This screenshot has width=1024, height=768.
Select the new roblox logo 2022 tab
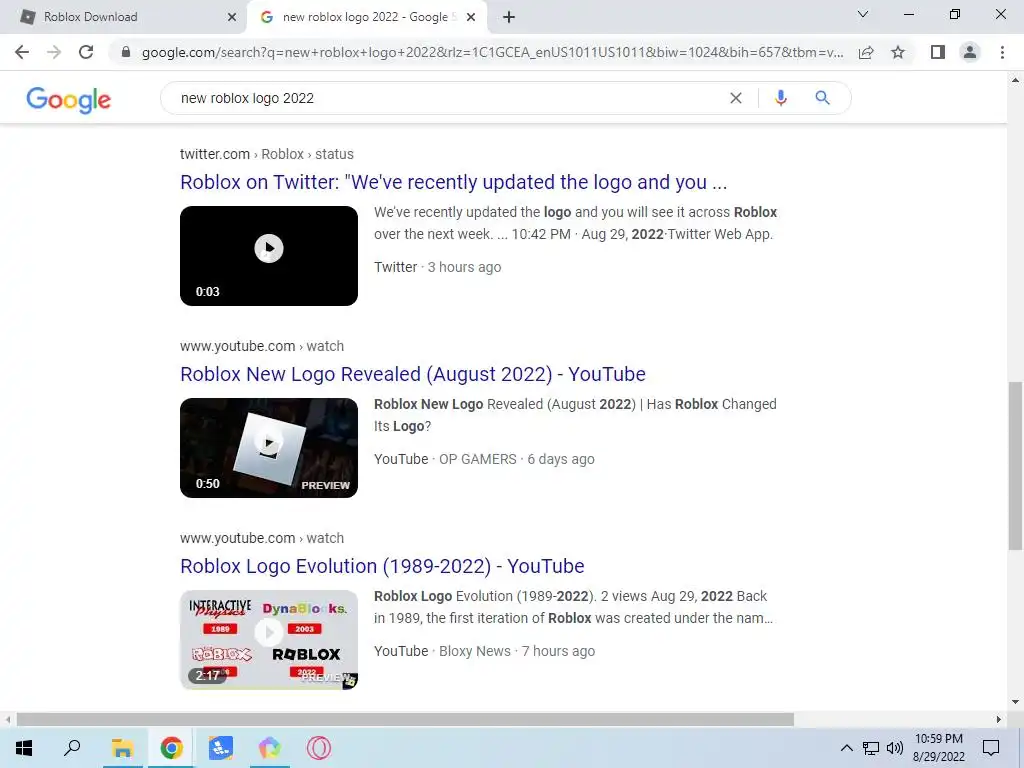point(366,17)
